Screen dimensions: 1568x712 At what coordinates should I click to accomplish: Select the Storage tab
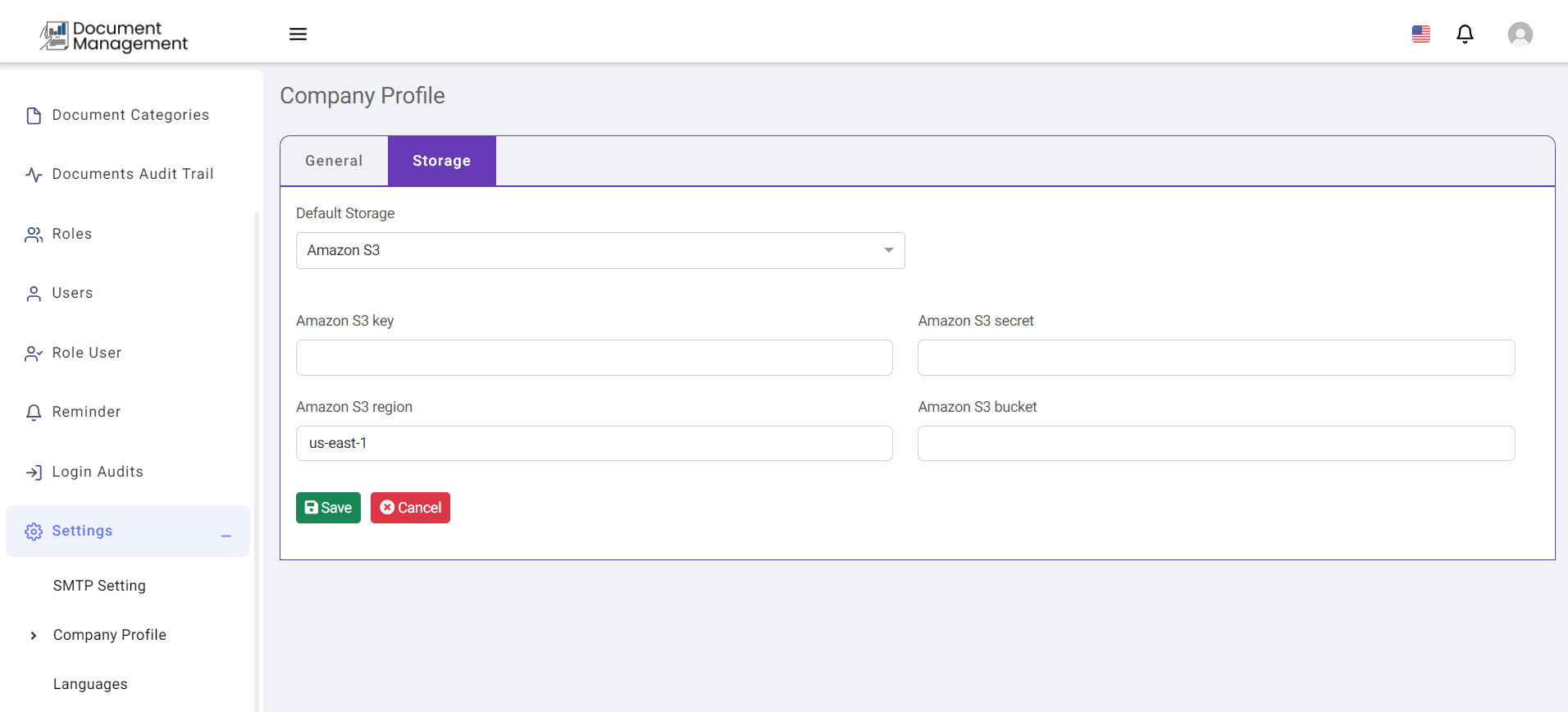pos(441,161)
